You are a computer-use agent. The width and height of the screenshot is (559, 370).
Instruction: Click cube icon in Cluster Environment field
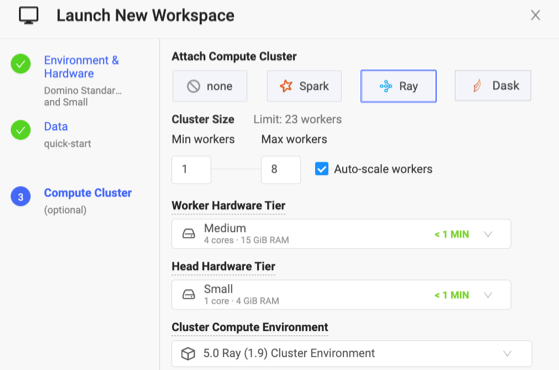[188, 354]
